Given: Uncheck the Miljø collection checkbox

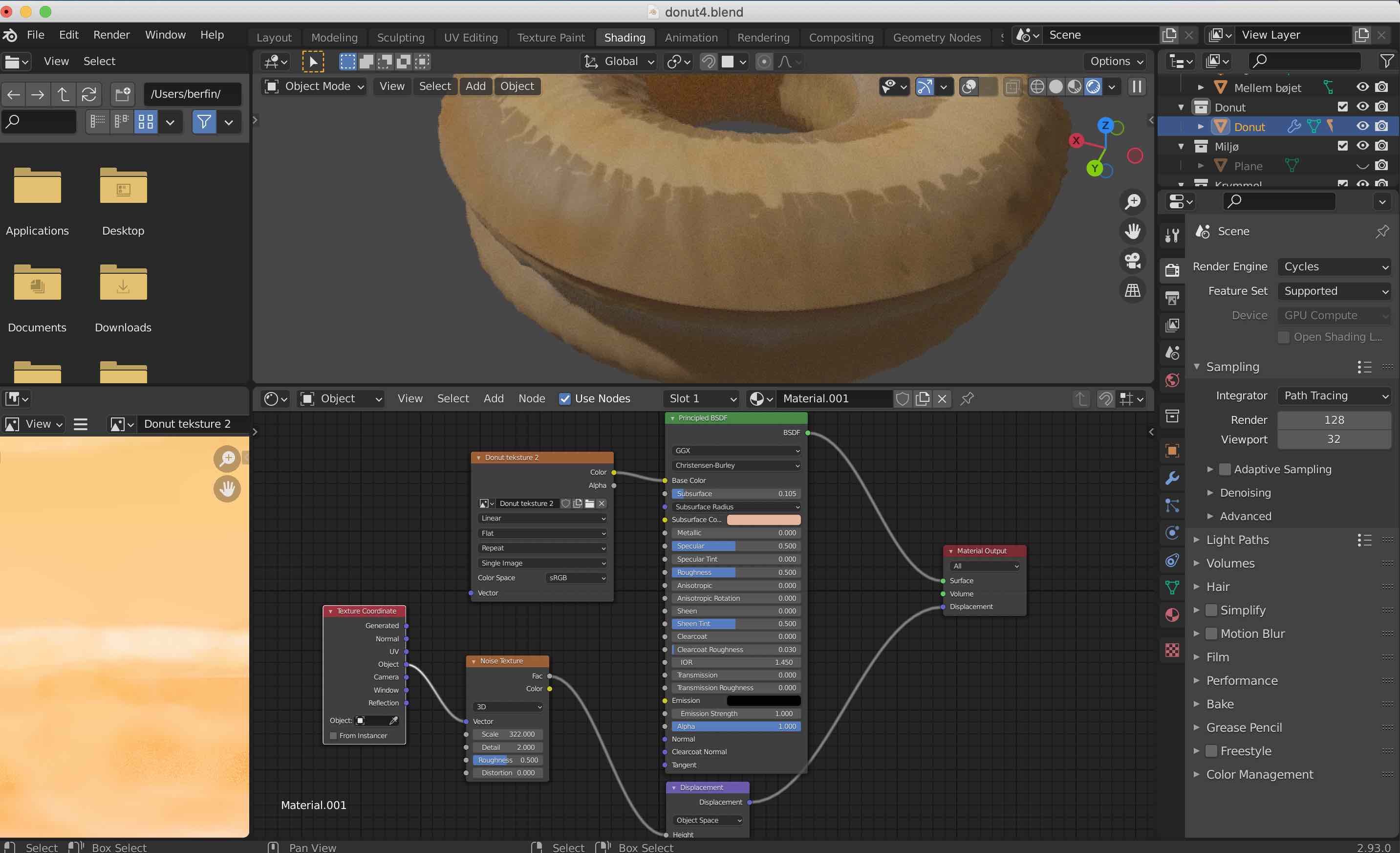Looking at the screenshot, I should click(x=1343, y=146).
